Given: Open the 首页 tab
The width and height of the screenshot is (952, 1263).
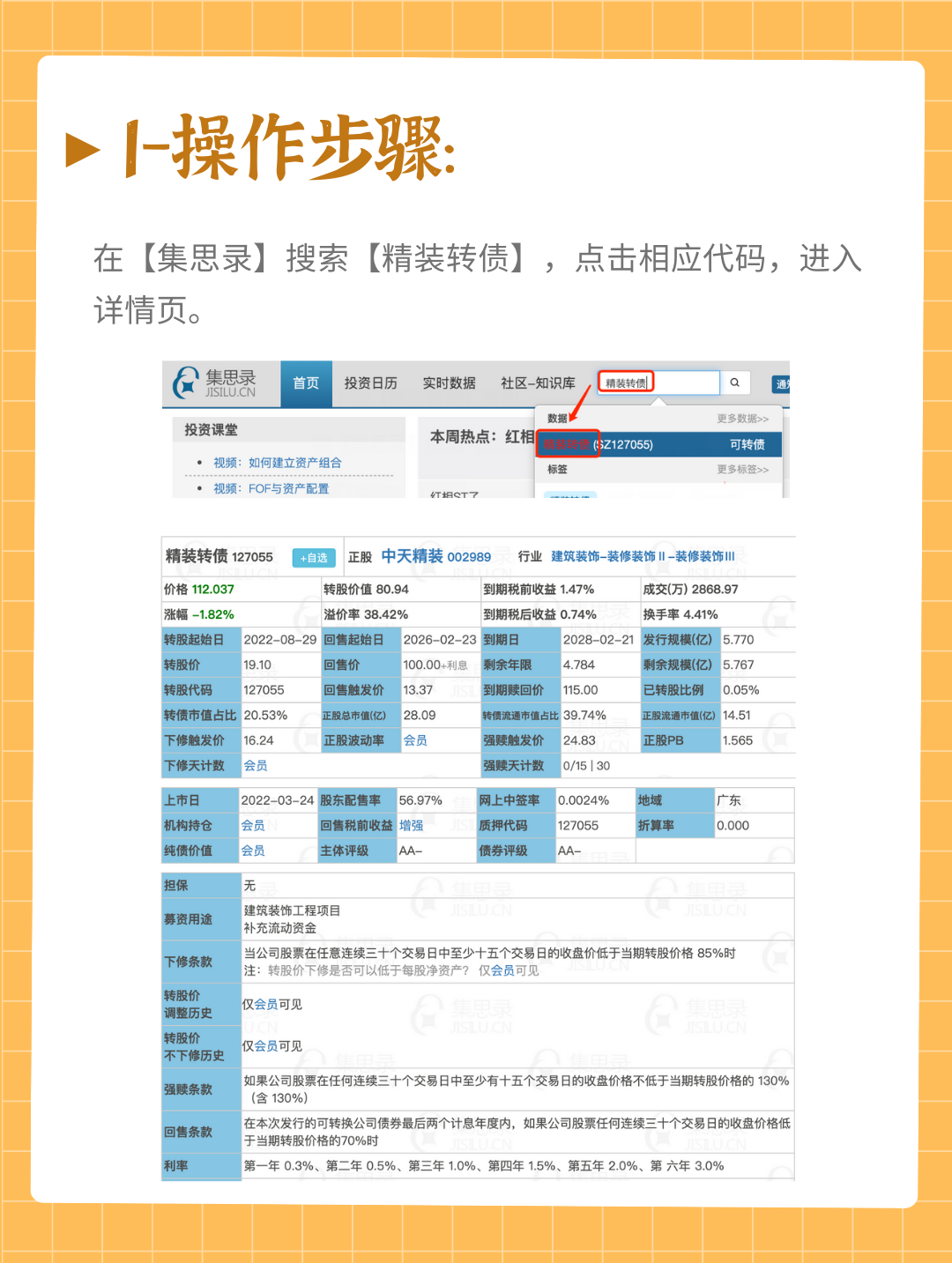Looking at the screenshot, I should (306, 383).
